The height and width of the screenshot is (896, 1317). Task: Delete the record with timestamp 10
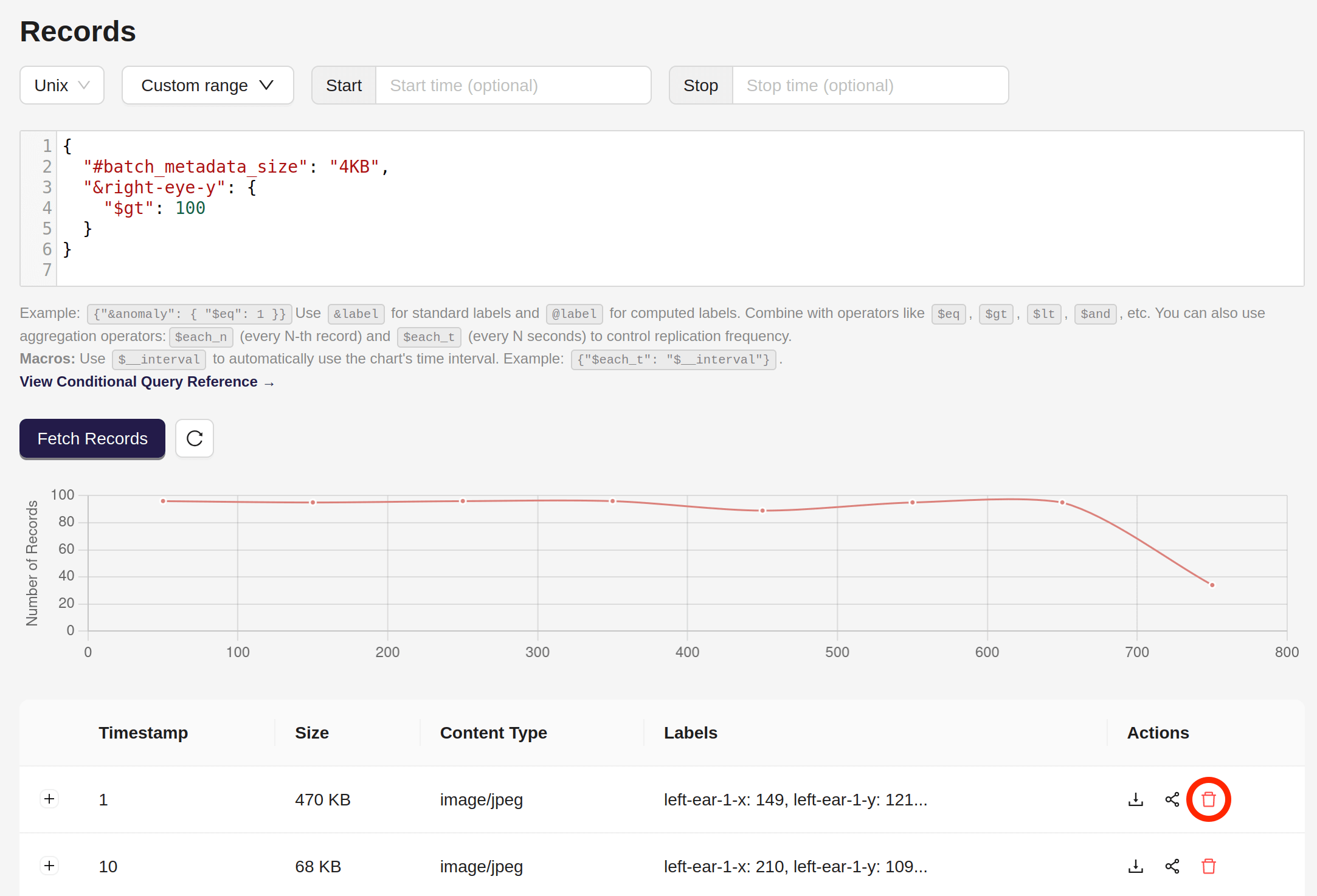(x=1209, y=866)
